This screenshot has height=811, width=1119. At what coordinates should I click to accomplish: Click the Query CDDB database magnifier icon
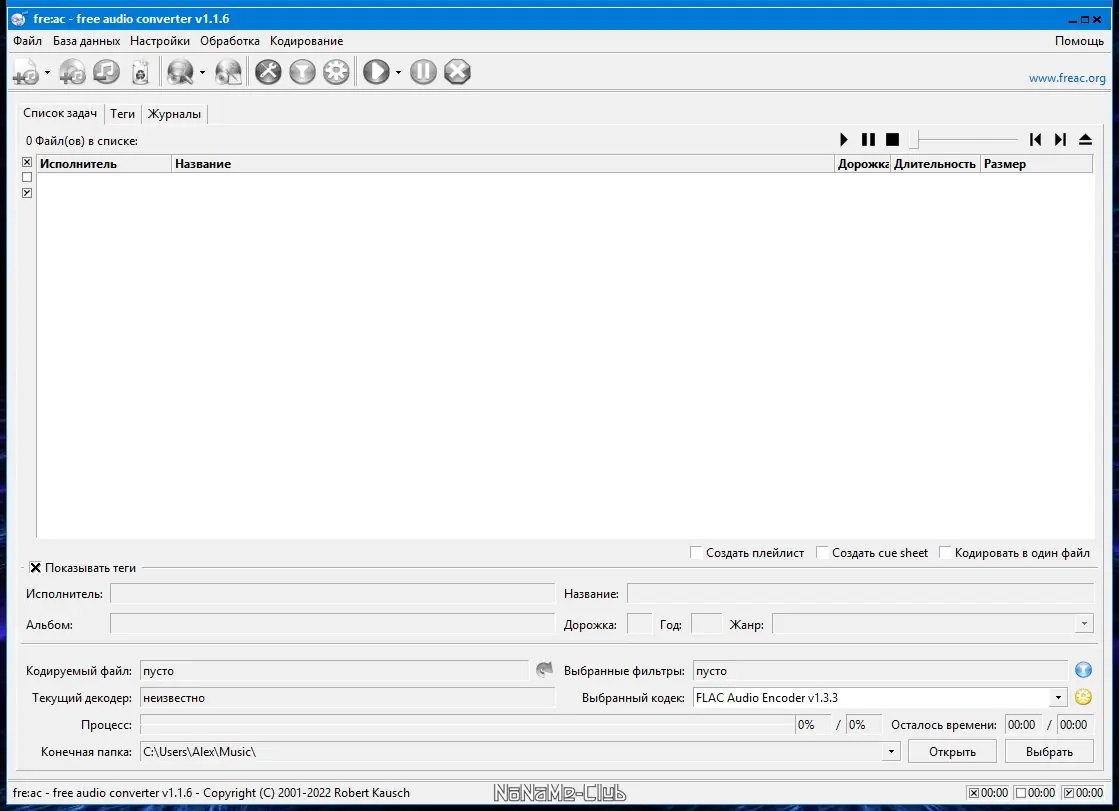(180, 72)
